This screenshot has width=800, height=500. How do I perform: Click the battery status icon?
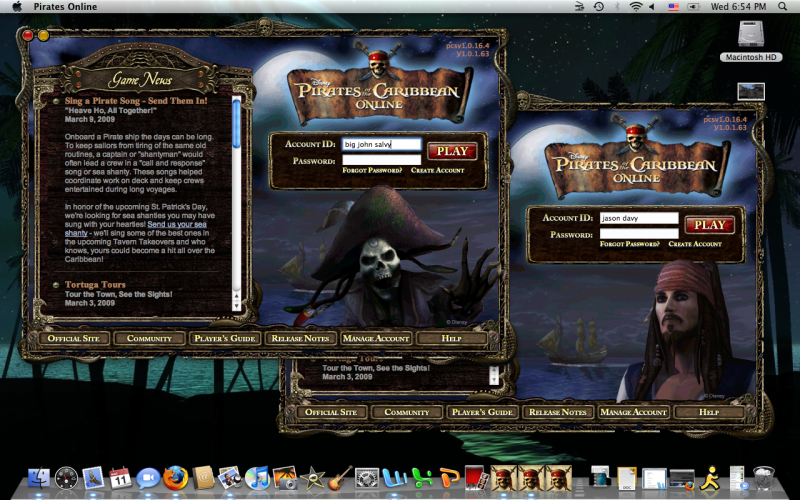693,7
